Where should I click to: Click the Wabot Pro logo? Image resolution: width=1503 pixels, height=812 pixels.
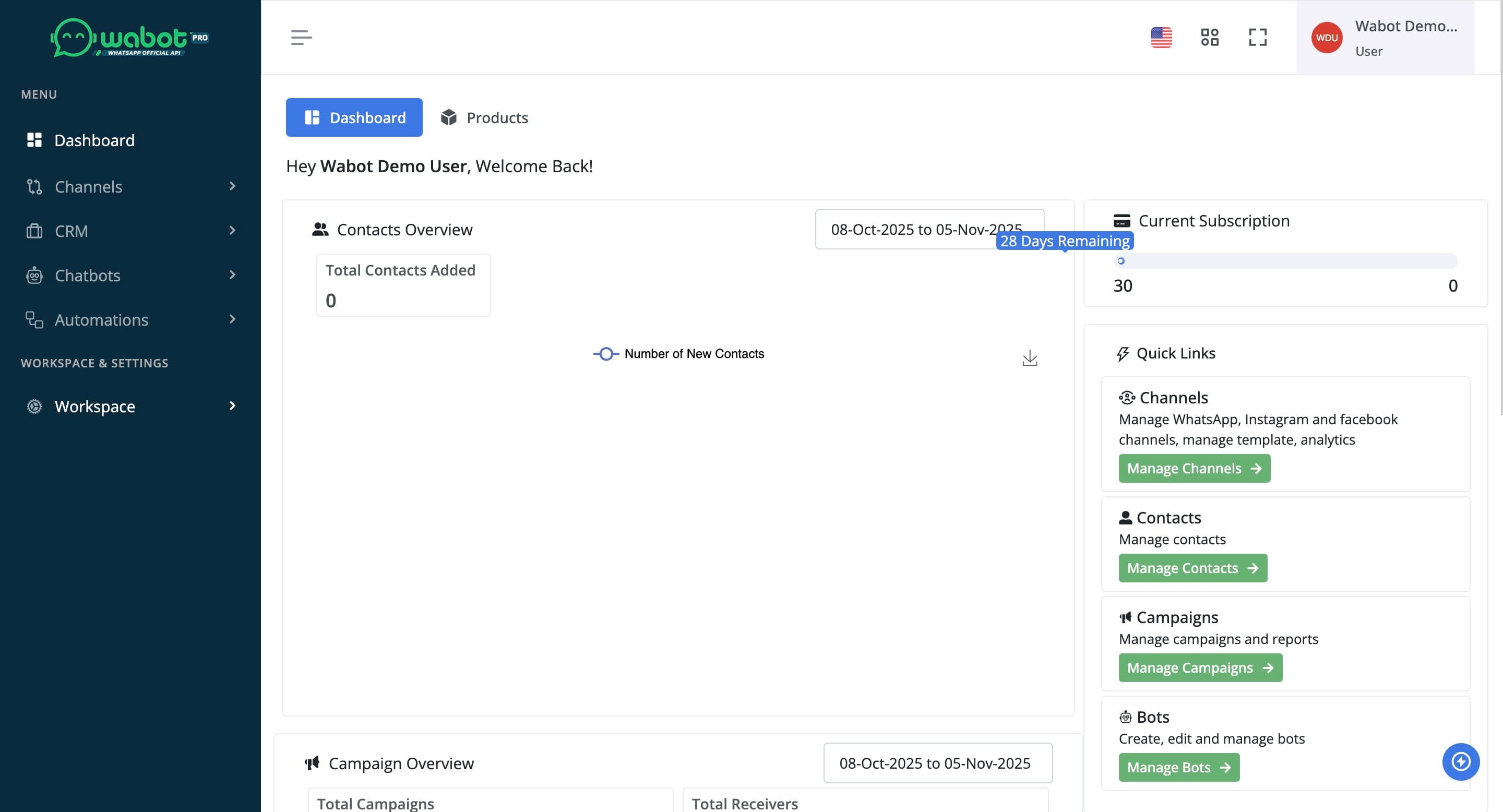pos(129,38)
